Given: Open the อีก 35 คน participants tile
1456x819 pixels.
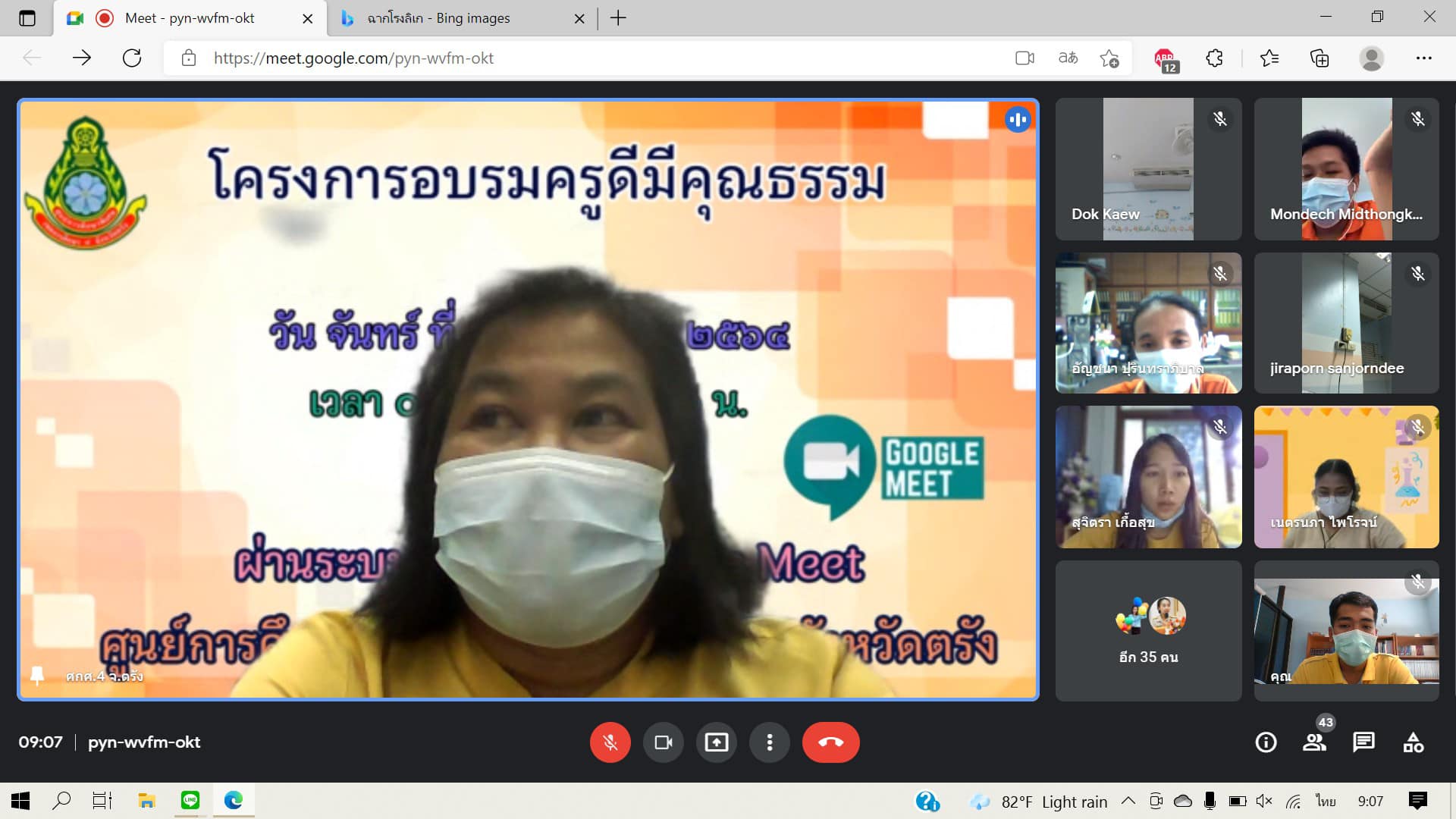Looking at the screenshot, I should (x=1148, y=631).
